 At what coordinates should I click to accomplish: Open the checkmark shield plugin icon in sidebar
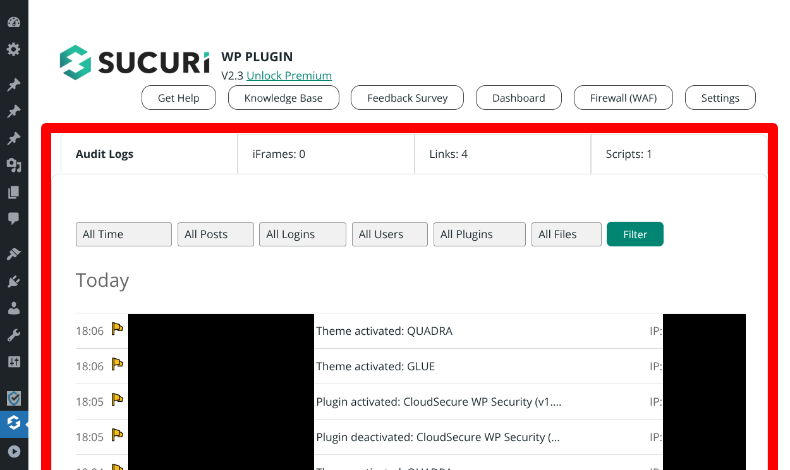coord(14,398)
